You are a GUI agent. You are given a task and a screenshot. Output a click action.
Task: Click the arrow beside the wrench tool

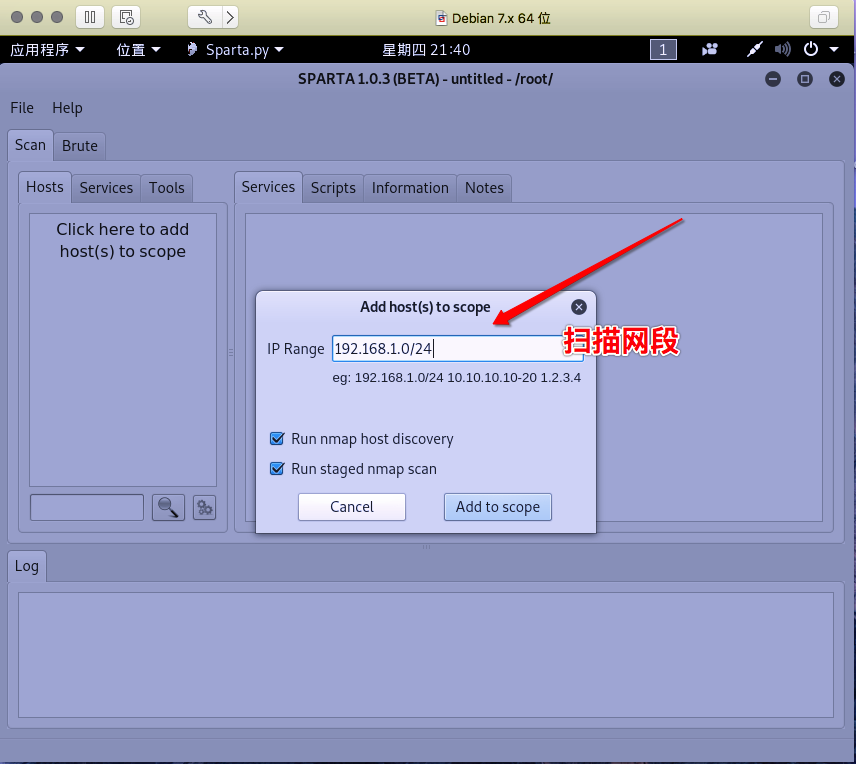tap(230, 17)
